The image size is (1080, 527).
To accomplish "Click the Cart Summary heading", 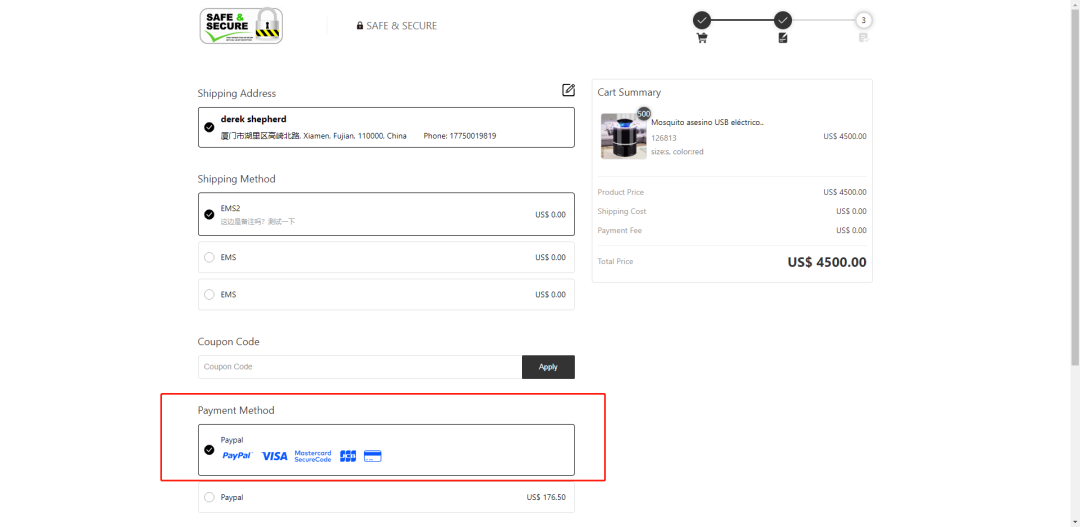I will 629,92.
